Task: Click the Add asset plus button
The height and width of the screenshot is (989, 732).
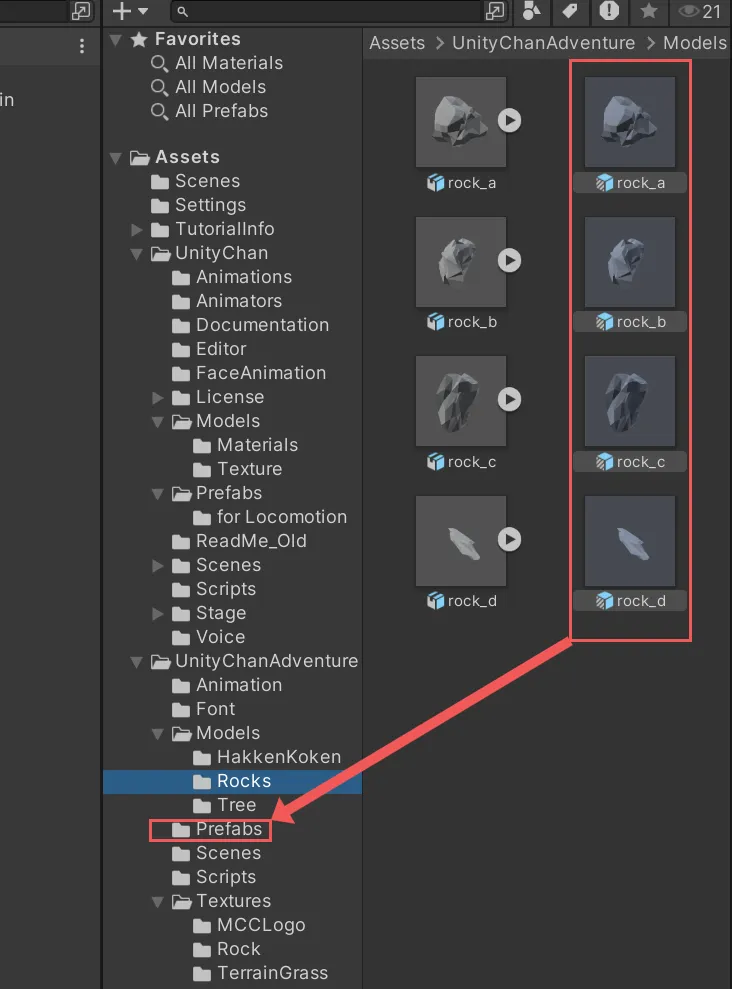Action: coord(129,11)
